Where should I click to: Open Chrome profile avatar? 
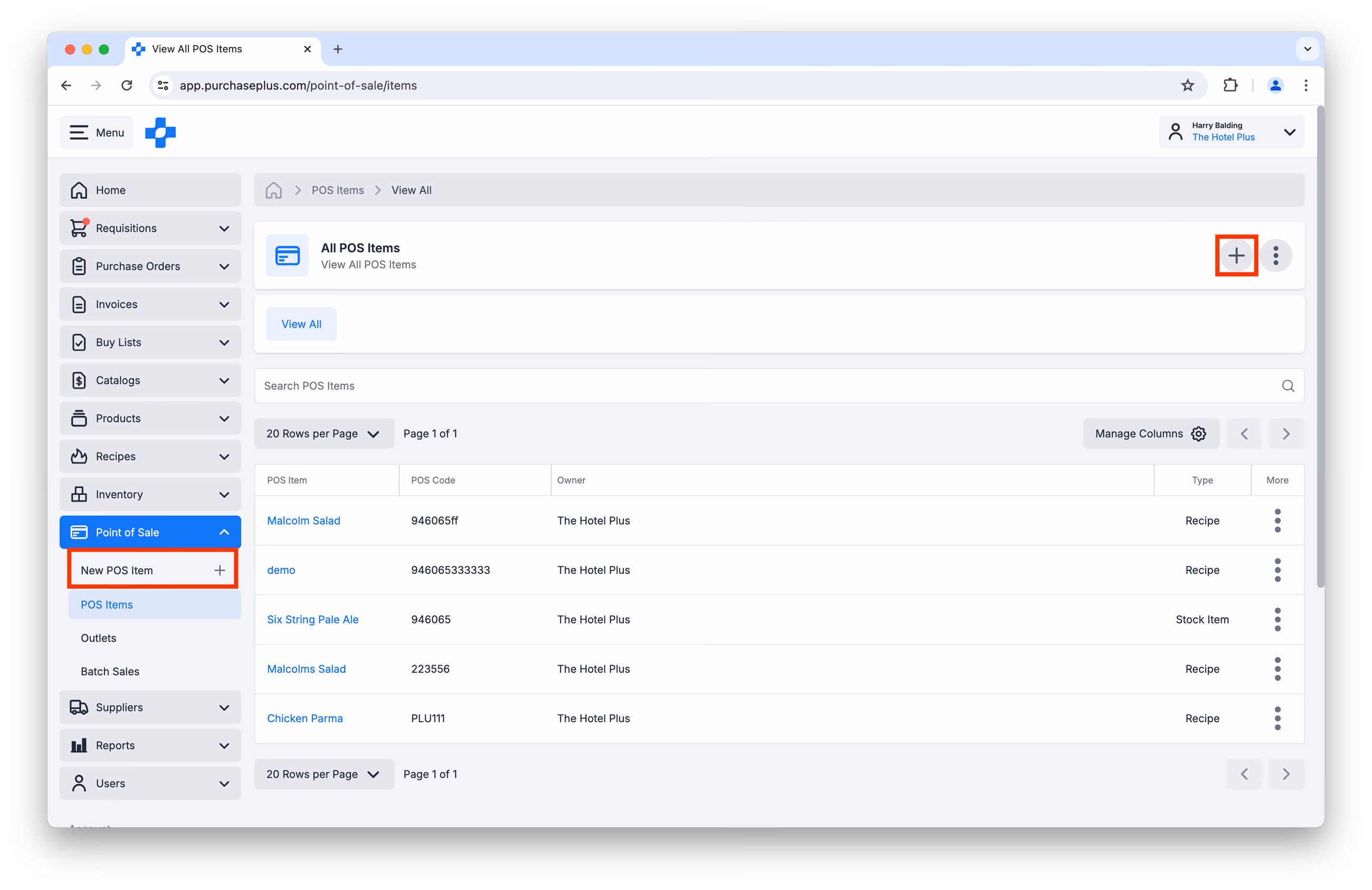tap(1275, 86)
